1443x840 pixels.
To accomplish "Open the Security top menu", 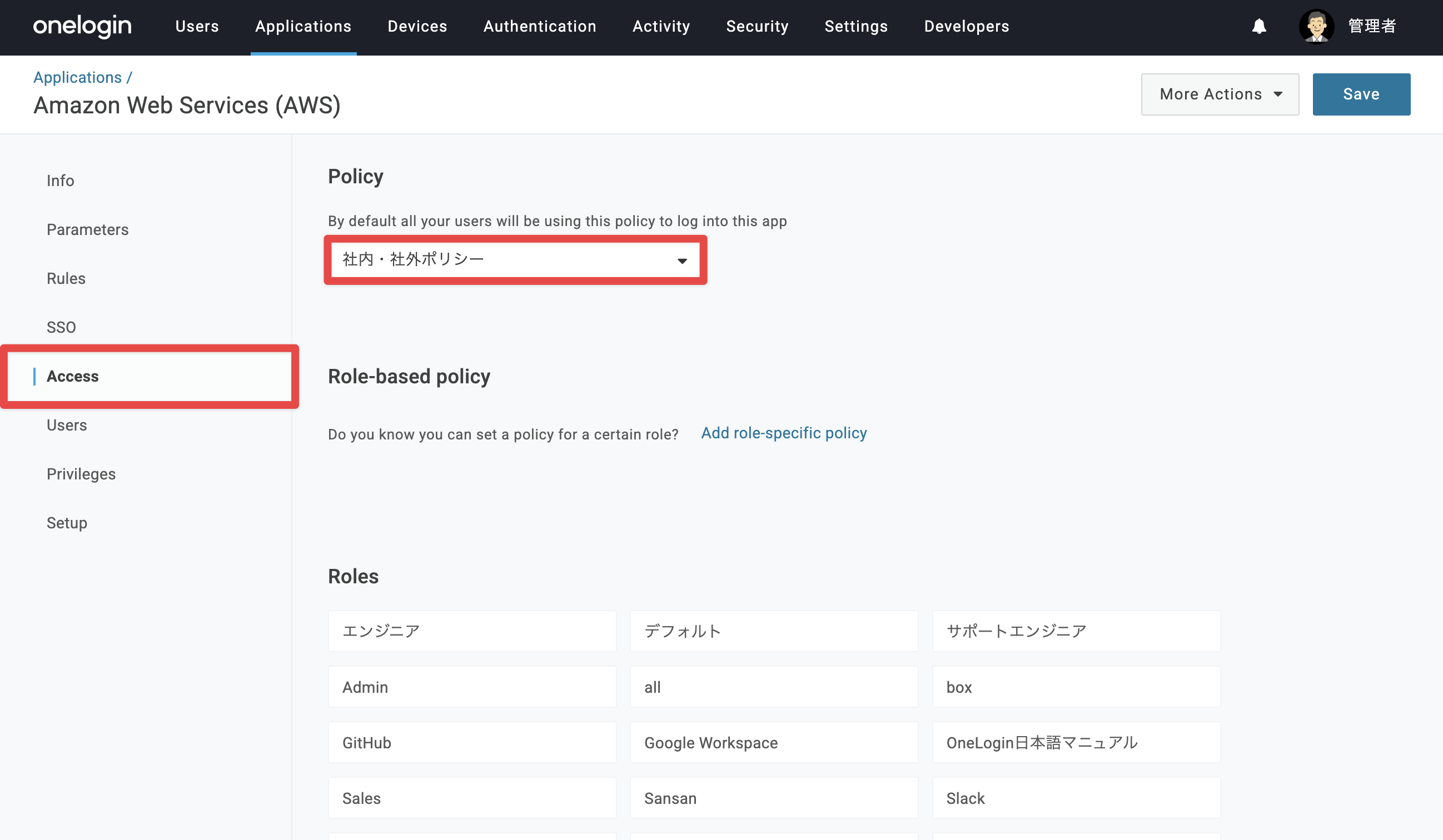I will [x=757, y=26].
